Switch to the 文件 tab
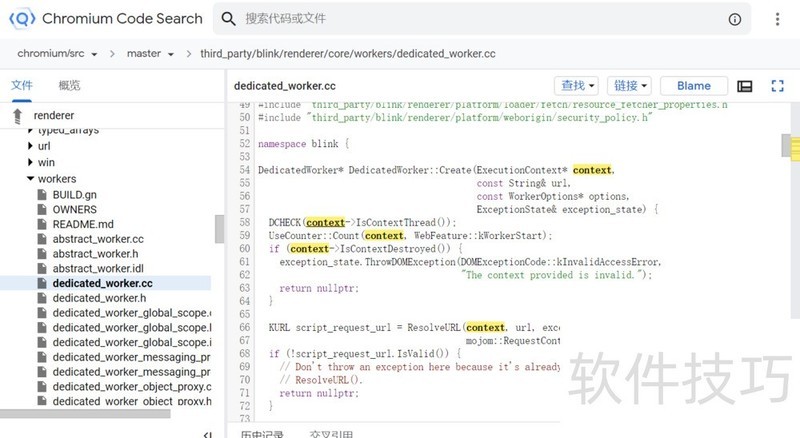This screenshot has width=800, height=438. coord(22,86)
